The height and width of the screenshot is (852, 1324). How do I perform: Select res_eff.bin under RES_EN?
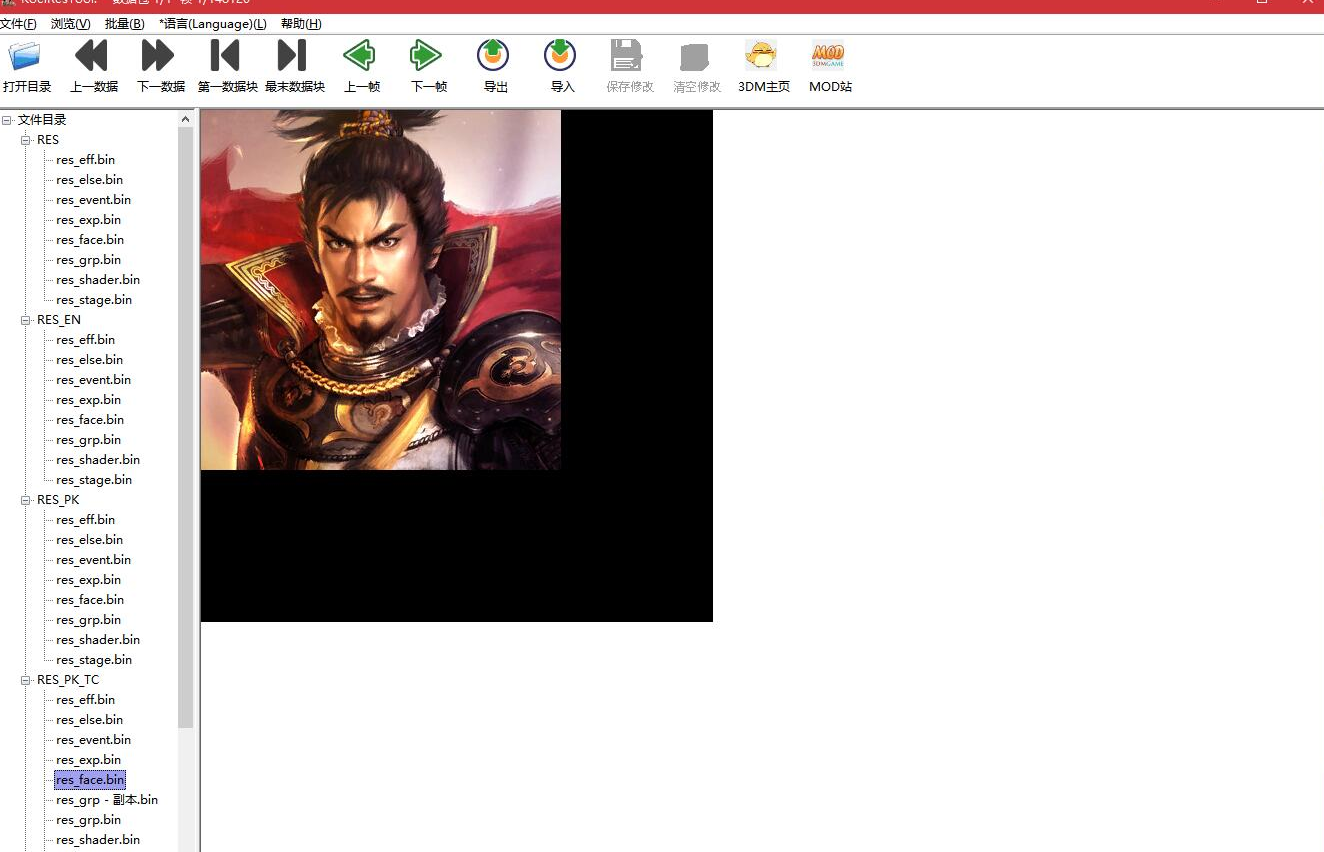click(85, 340)
